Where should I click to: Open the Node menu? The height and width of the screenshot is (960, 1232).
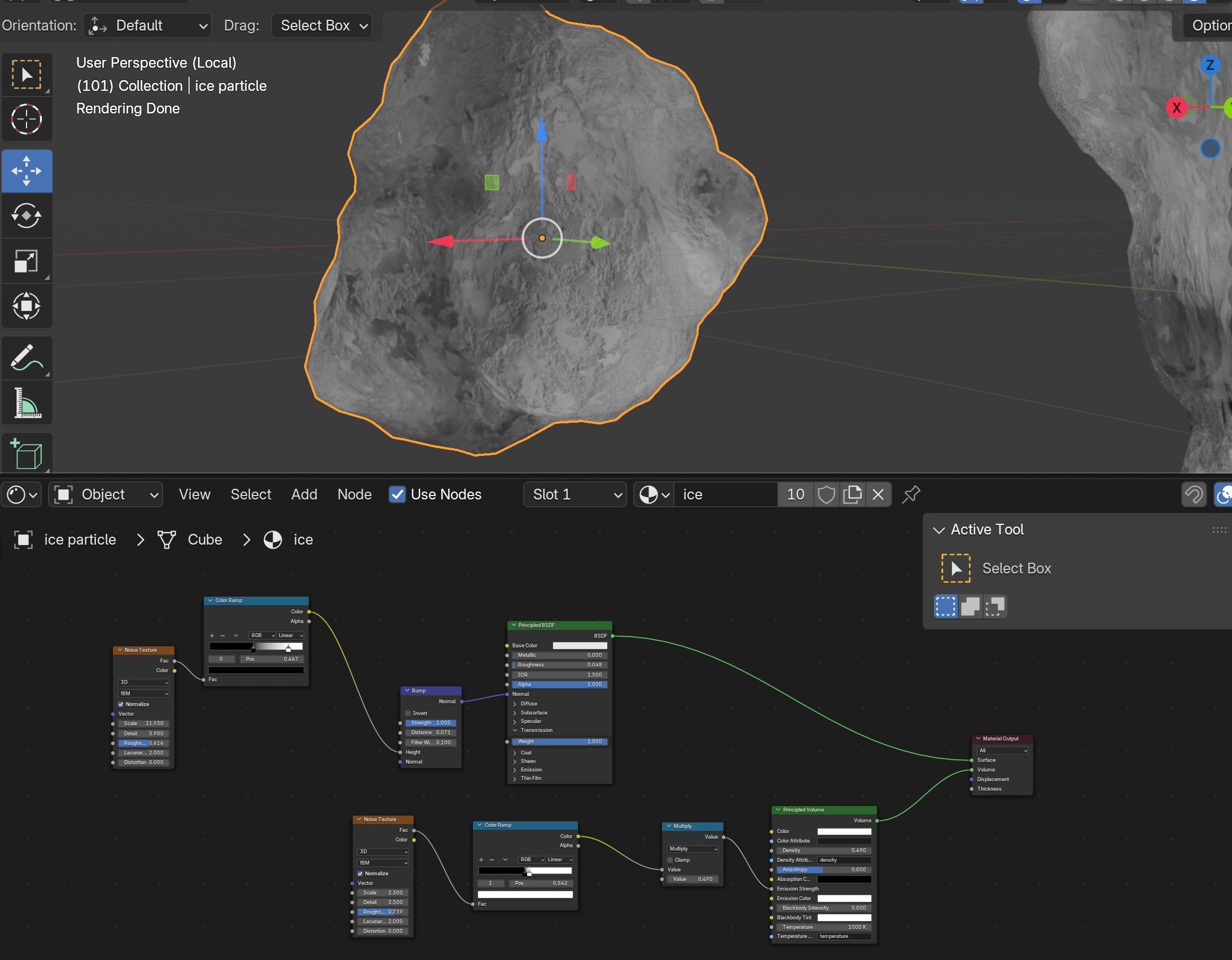(x=354, y=495)
